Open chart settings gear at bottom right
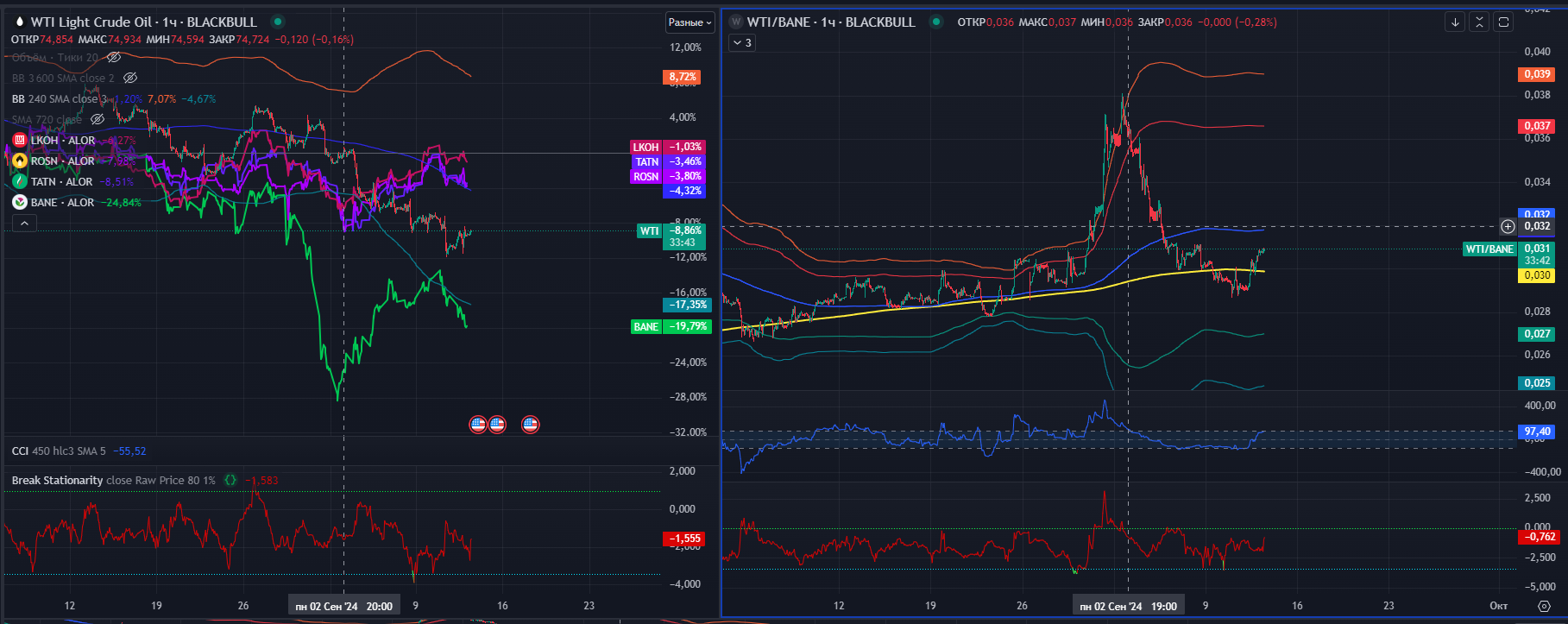1568x624 pixels. [1544, 606]
